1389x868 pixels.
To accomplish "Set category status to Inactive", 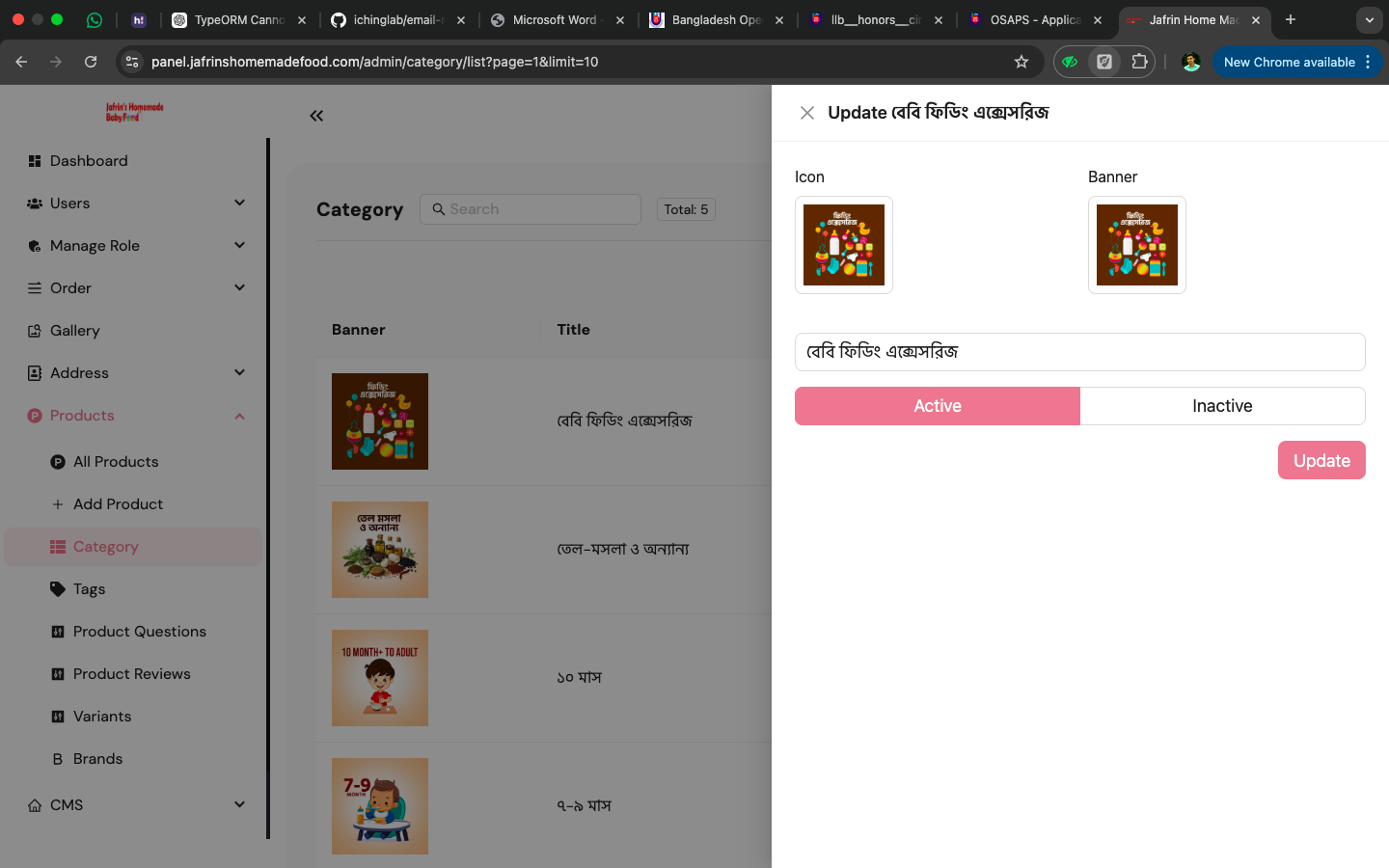I will click(x=1222, y=406).
